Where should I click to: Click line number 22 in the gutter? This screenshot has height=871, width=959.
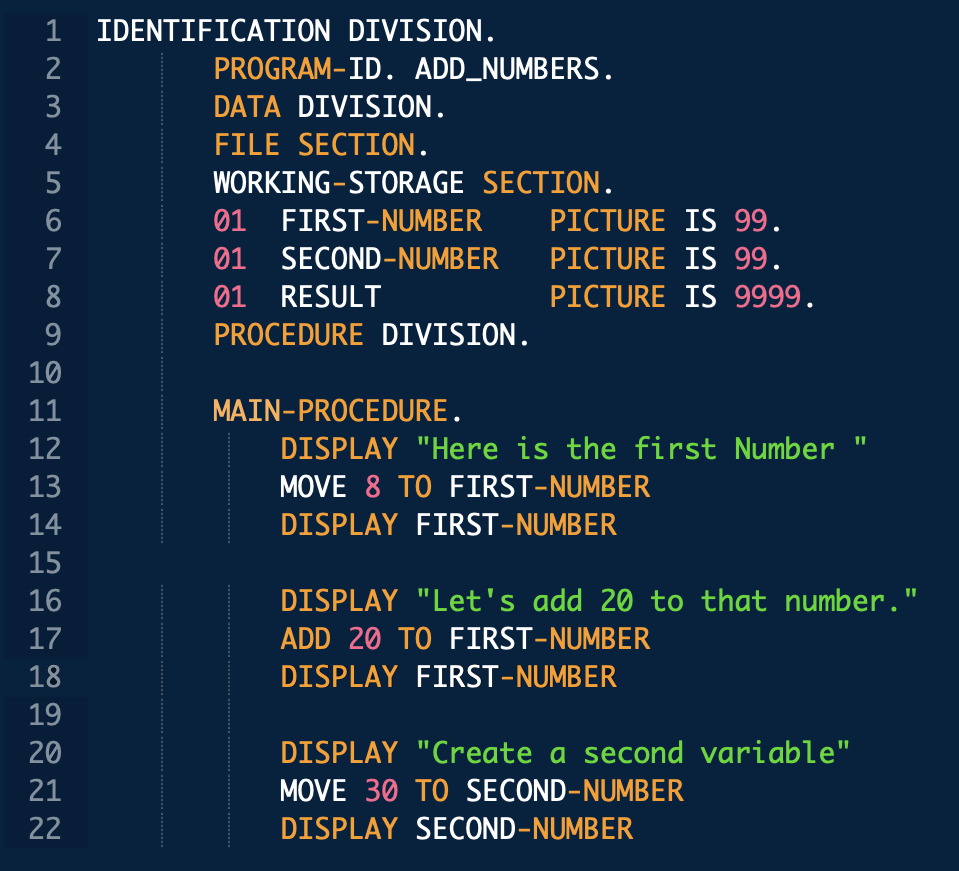44,829
